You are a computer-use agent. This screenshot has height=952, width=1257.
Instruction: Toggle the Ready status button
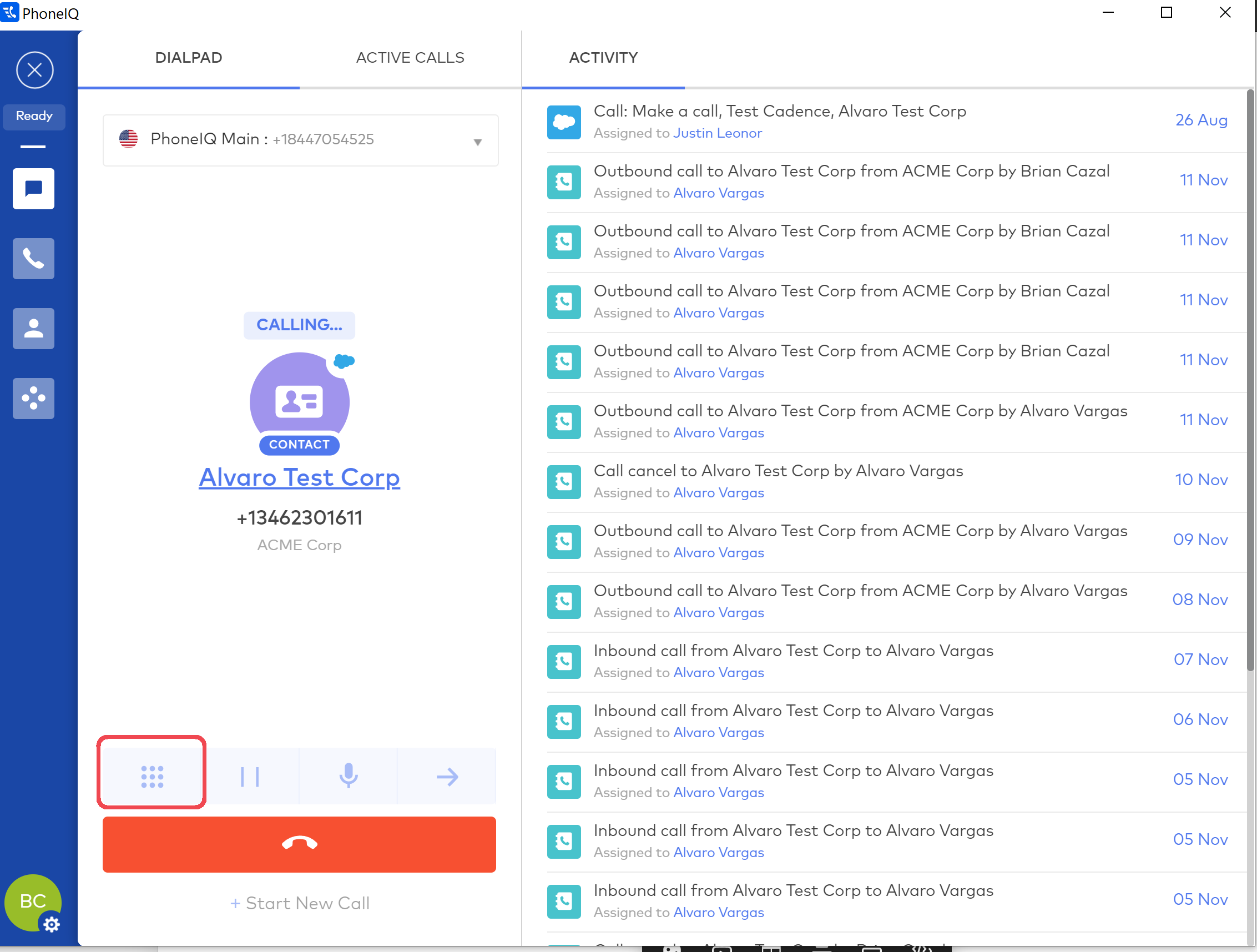(34, 117)
